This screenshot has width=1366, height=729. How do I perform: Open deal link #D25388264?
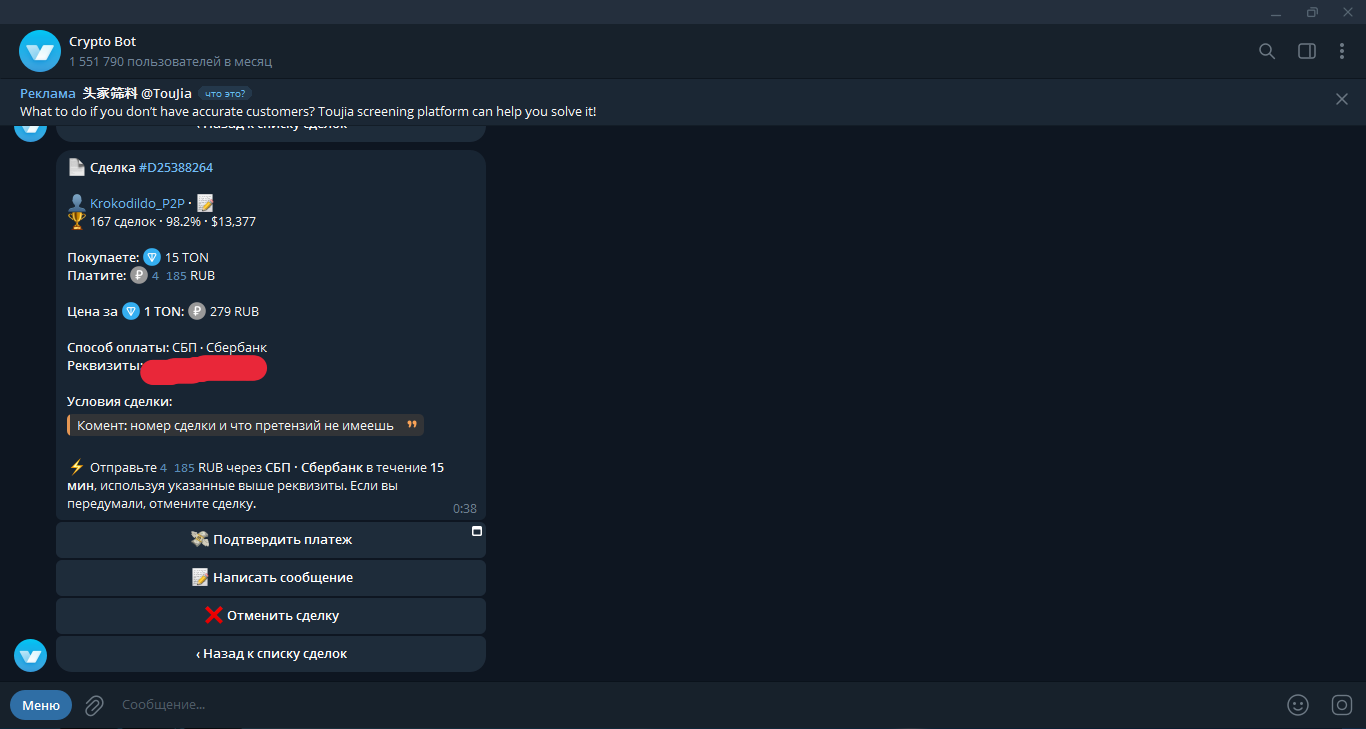click(176, 167)
